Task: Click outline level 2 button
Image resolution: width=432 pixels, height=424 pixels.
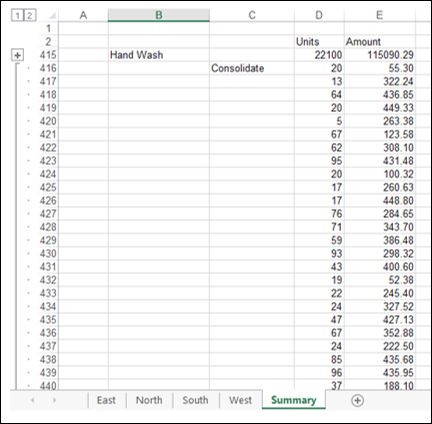Action: [x=30, y=15]
